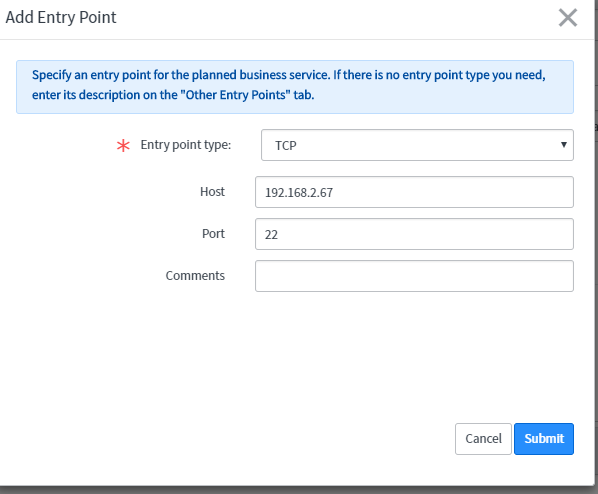Click the "Other Entry Points" text in banner
The width and height of the screenshot is (598, 494).
coord(235,95)
